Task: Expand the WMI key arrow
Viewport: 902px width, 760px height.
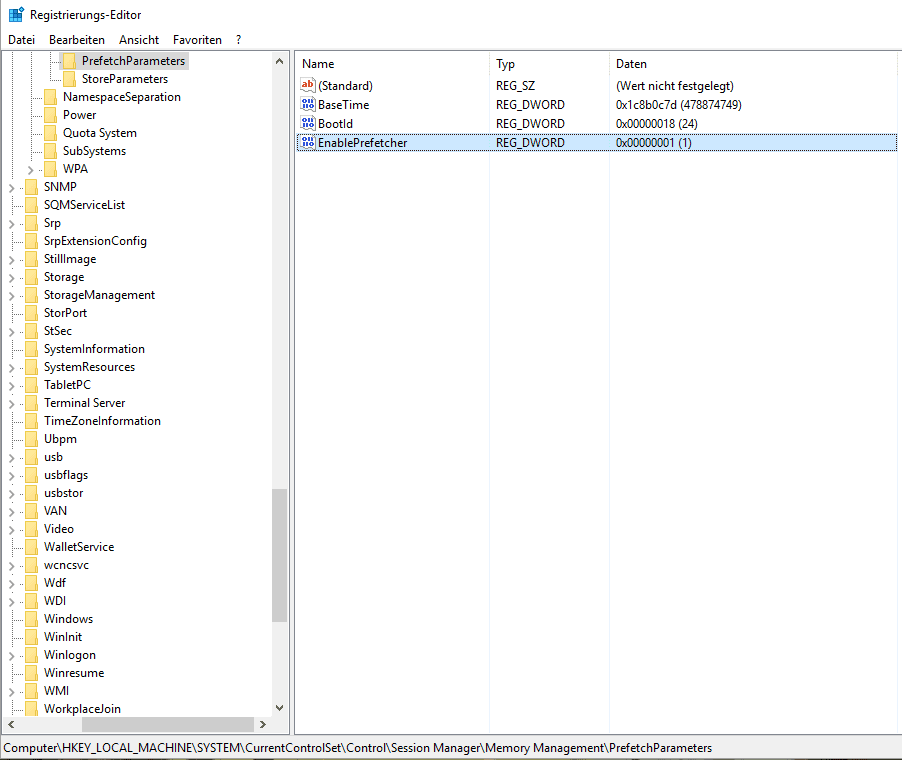Action: pyautogui.click(x=12, y=692)
